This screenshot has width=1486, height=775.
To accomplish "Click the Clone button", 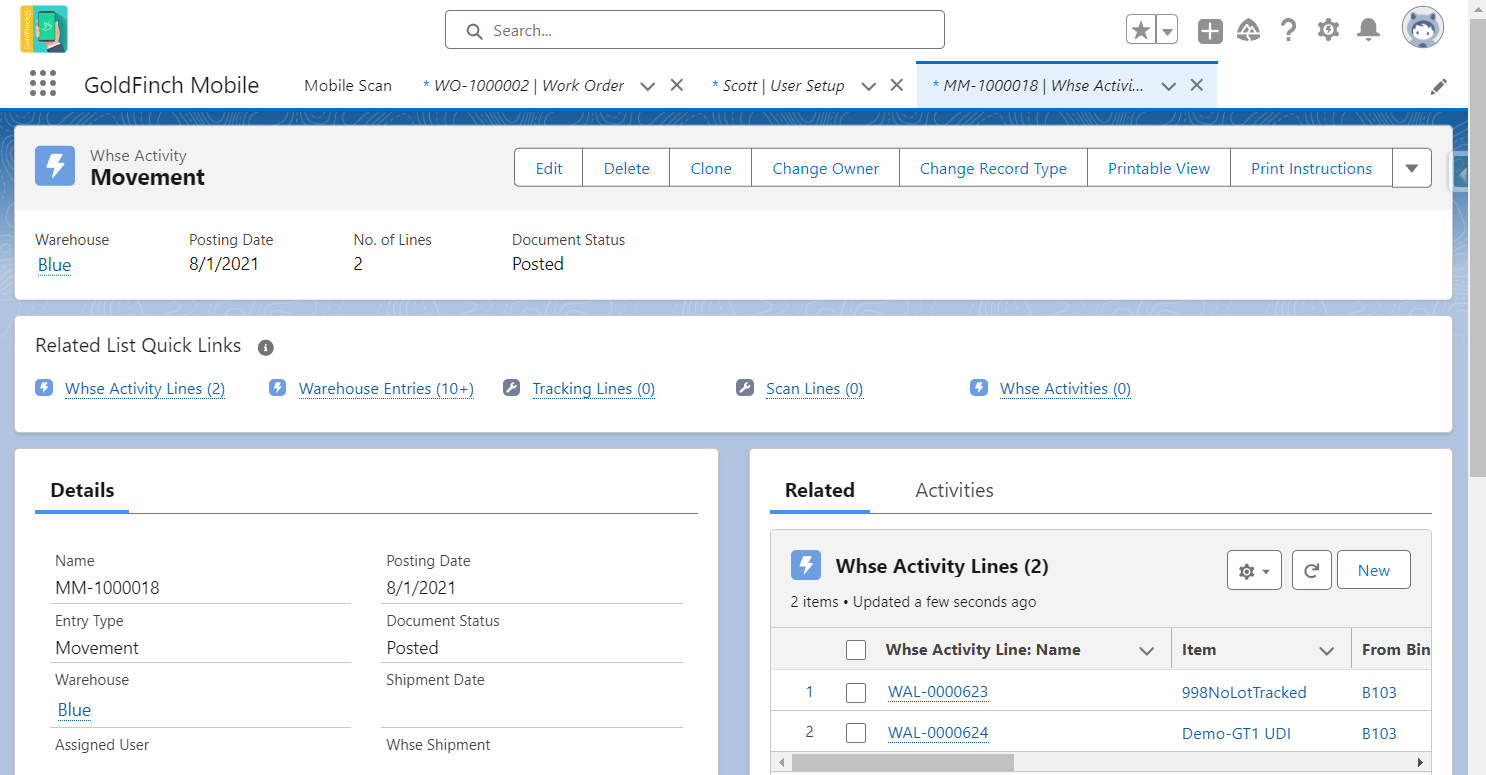I will [x=711, y=168].
